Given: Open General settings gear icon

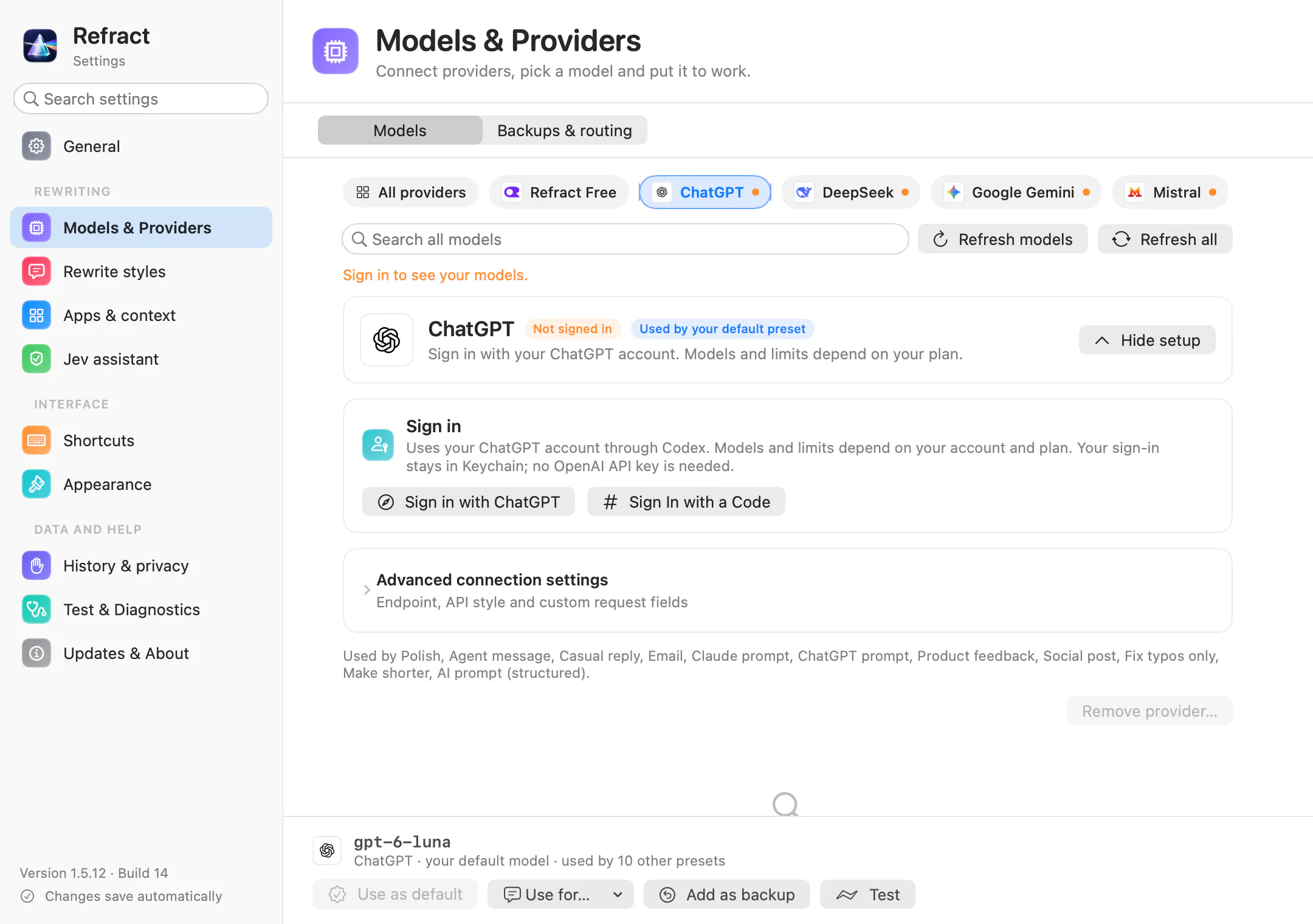Looking at the screenshot, I should click(x=36, y=147).
